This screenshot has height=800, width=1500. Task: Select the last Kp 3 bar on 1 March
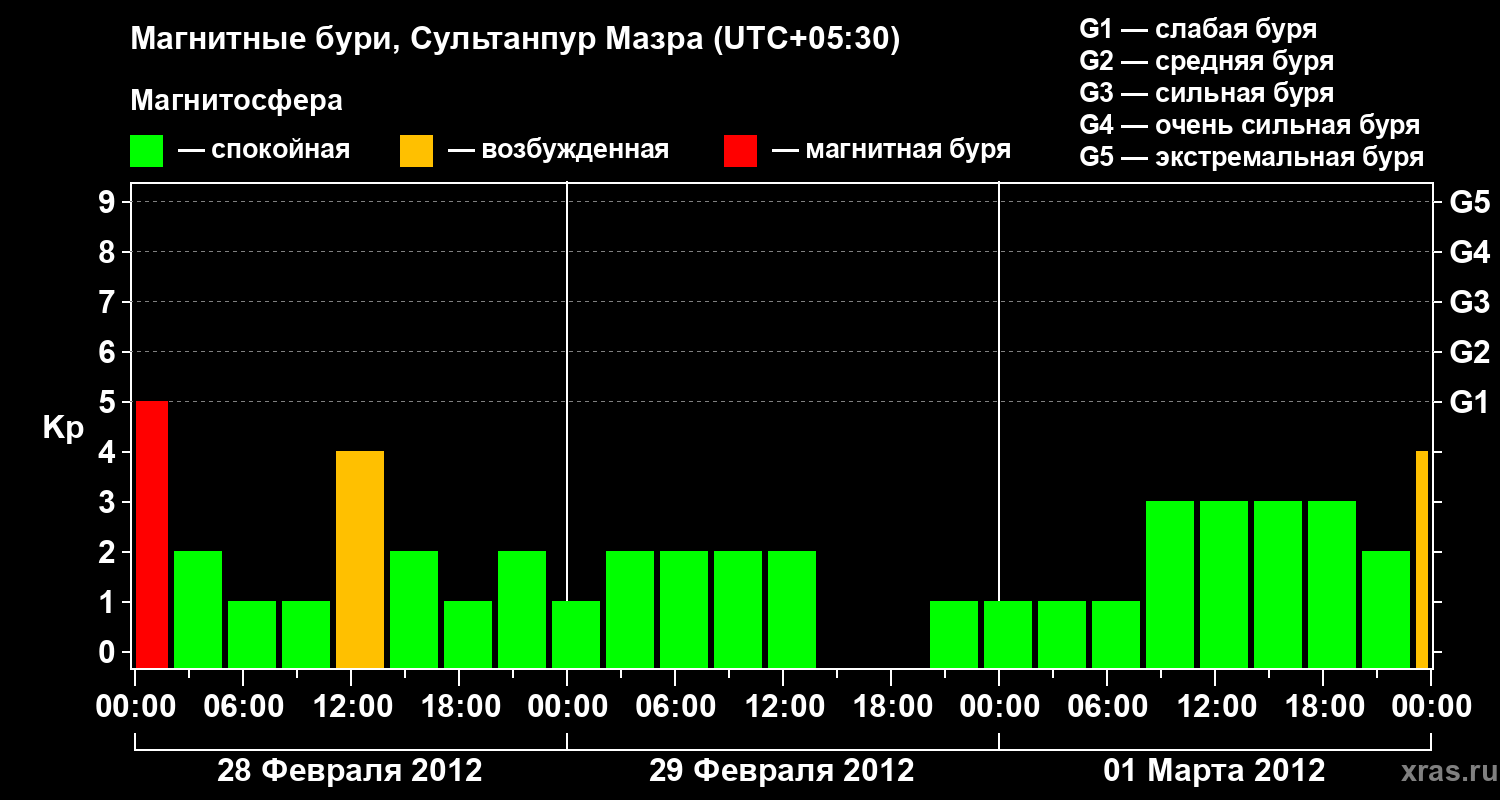point(1332,585)
